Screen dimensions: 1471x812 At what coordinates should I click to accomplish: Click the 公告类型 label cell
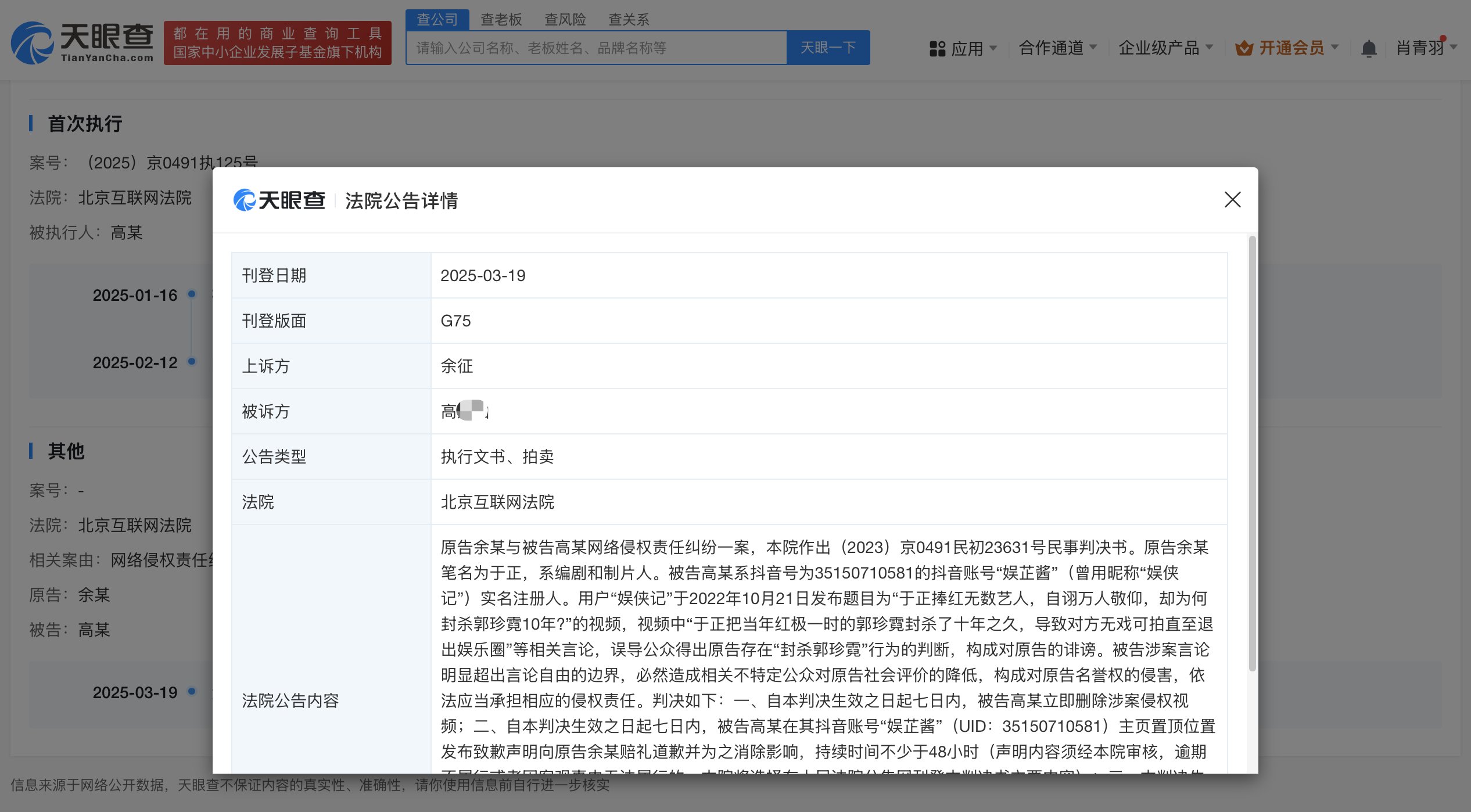coord(331,457)
